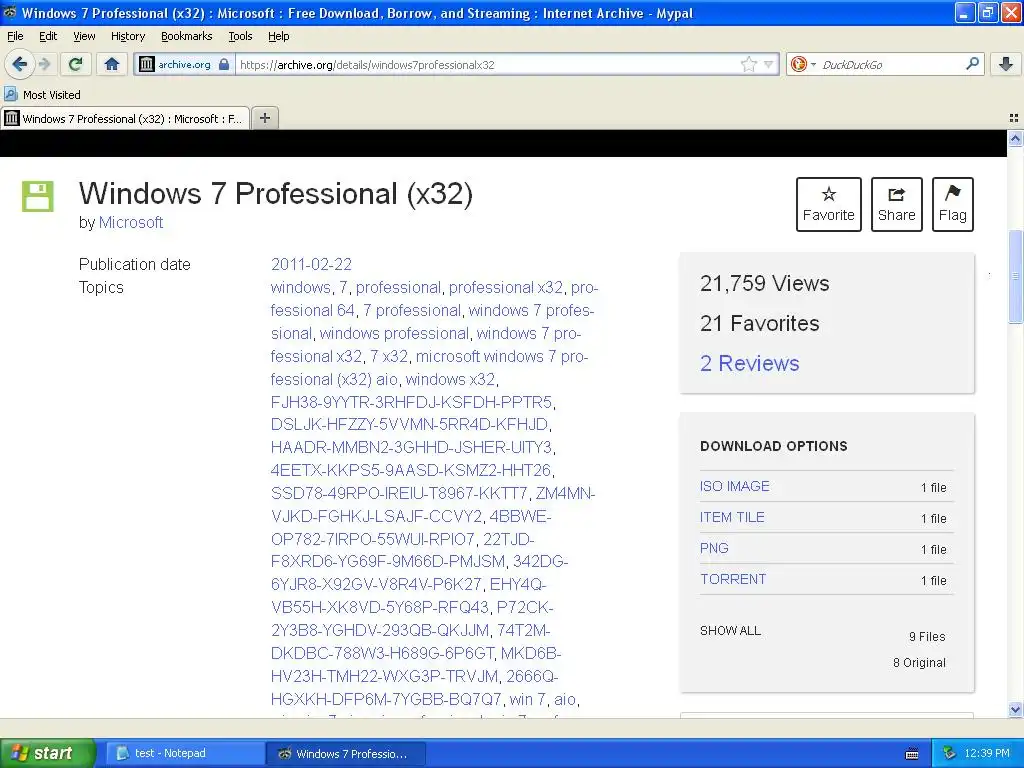The height and width of the screenshot is (768, 1024).
Task: Click the 'windows x32' topic link
Action: pyautogui.click(x=450, y=379)
